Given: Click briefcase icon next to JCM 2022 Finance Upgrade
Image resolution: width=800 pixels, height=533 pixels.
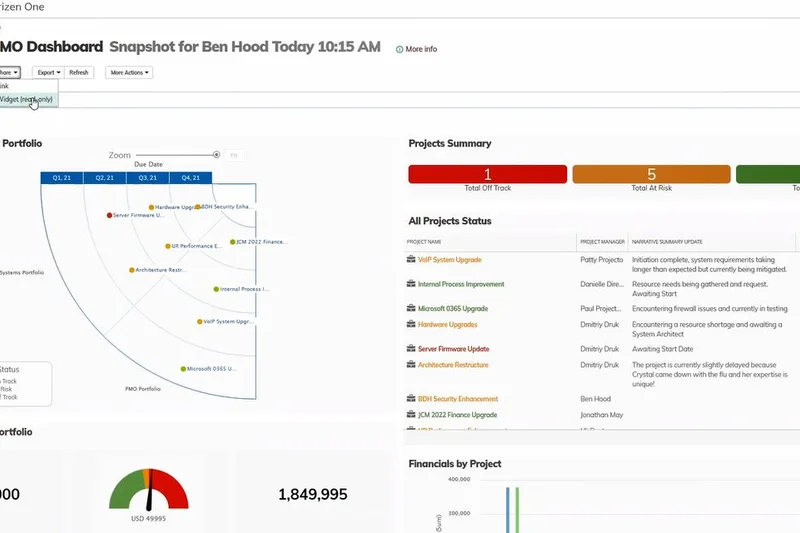Looking at the screenshot, I should 411,414.
